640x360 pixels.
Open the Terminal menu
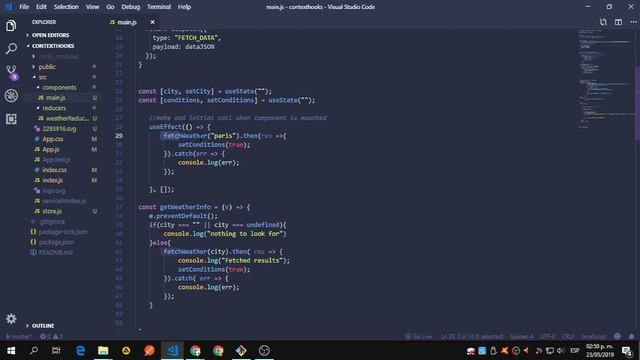pyautogui.click(x=159, y=7)
